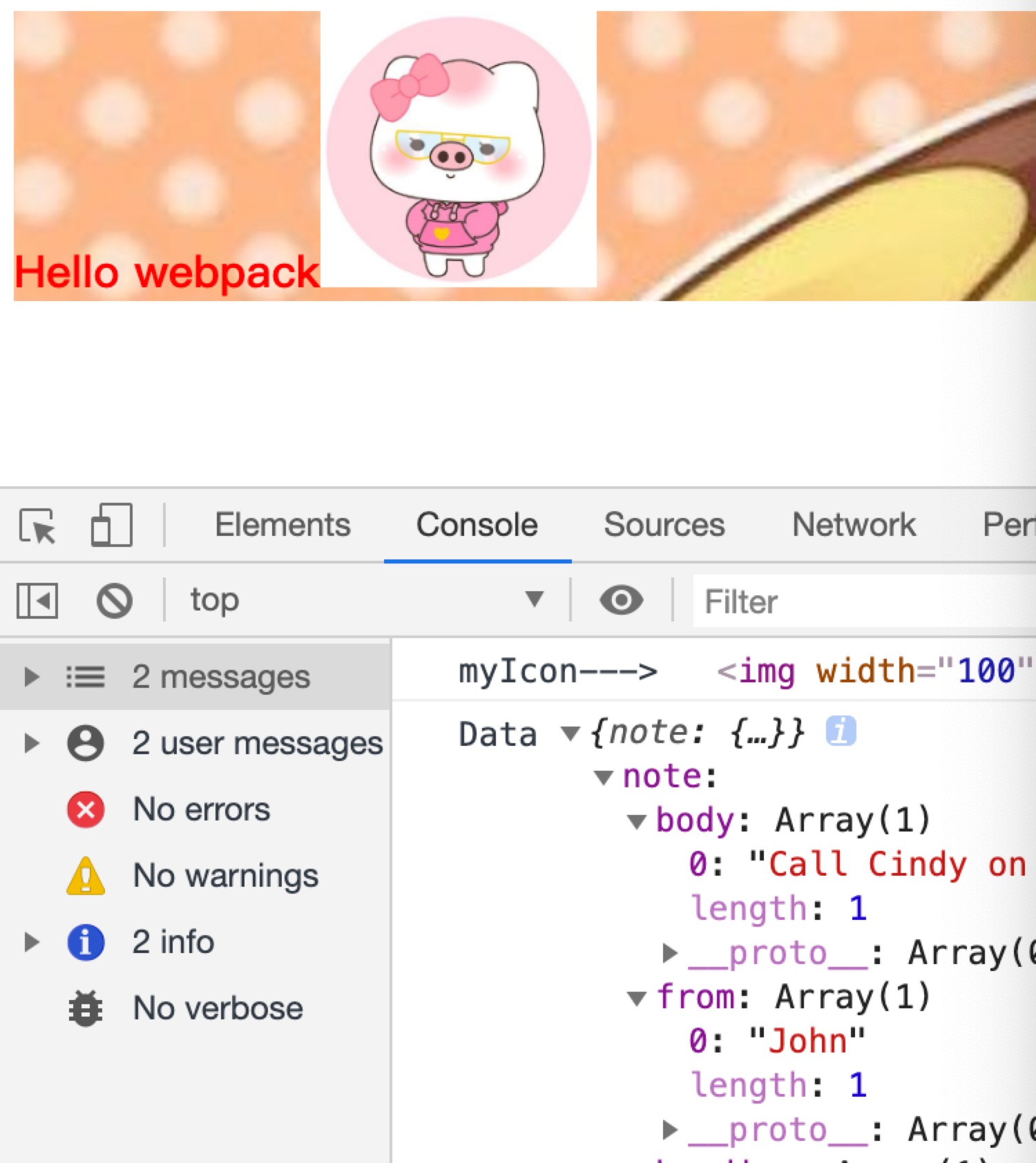The image size is (1036, 1163).
Task: Activate the inspect element picker icon
Action: point(37,526)
